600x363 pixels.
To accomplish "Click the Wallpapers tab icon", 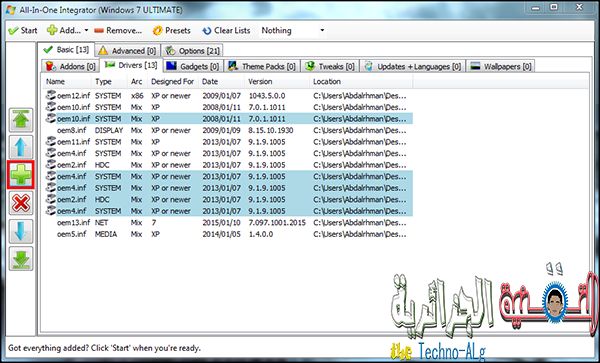I will (x=475, y=66).
